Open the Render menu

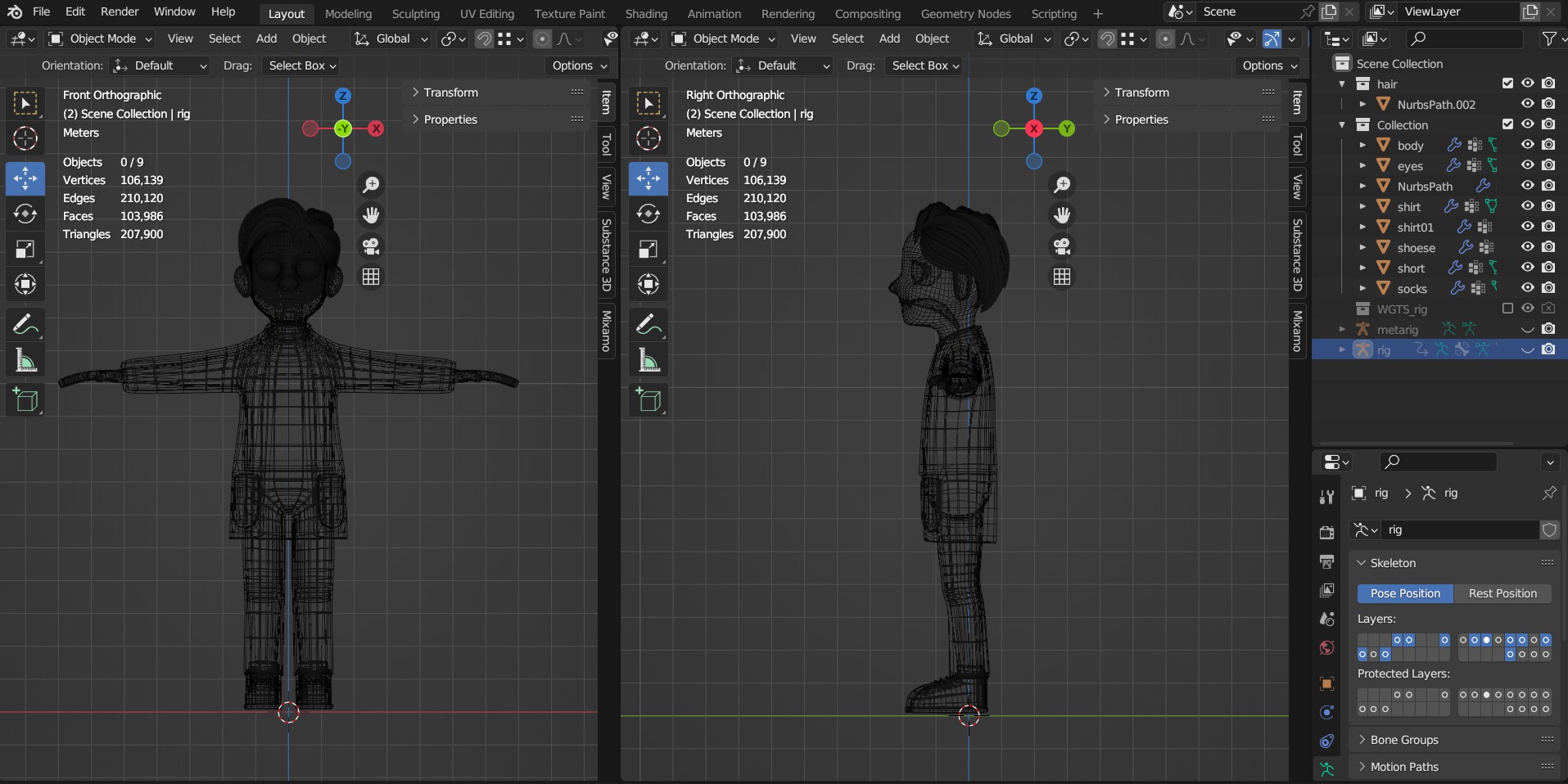pos(120,11)
